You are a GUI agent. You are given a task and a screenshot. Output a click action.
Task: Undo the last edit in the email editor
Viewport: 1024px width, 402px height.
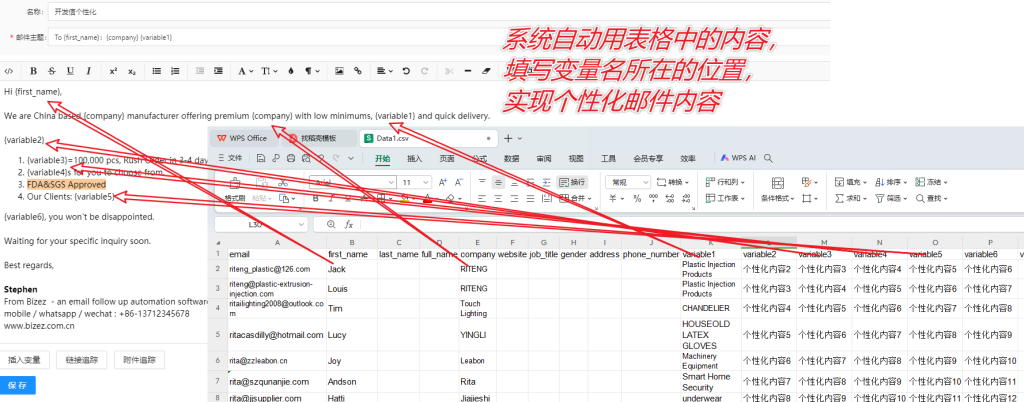406,71
